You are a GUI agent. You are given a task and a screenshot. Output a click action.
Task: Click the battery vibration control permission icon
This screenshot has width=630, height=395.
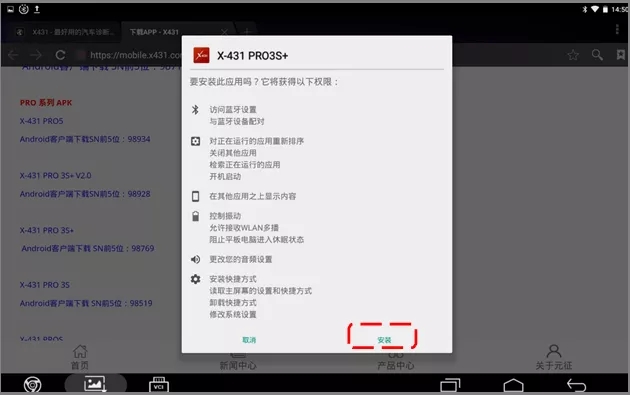(195, 216)
